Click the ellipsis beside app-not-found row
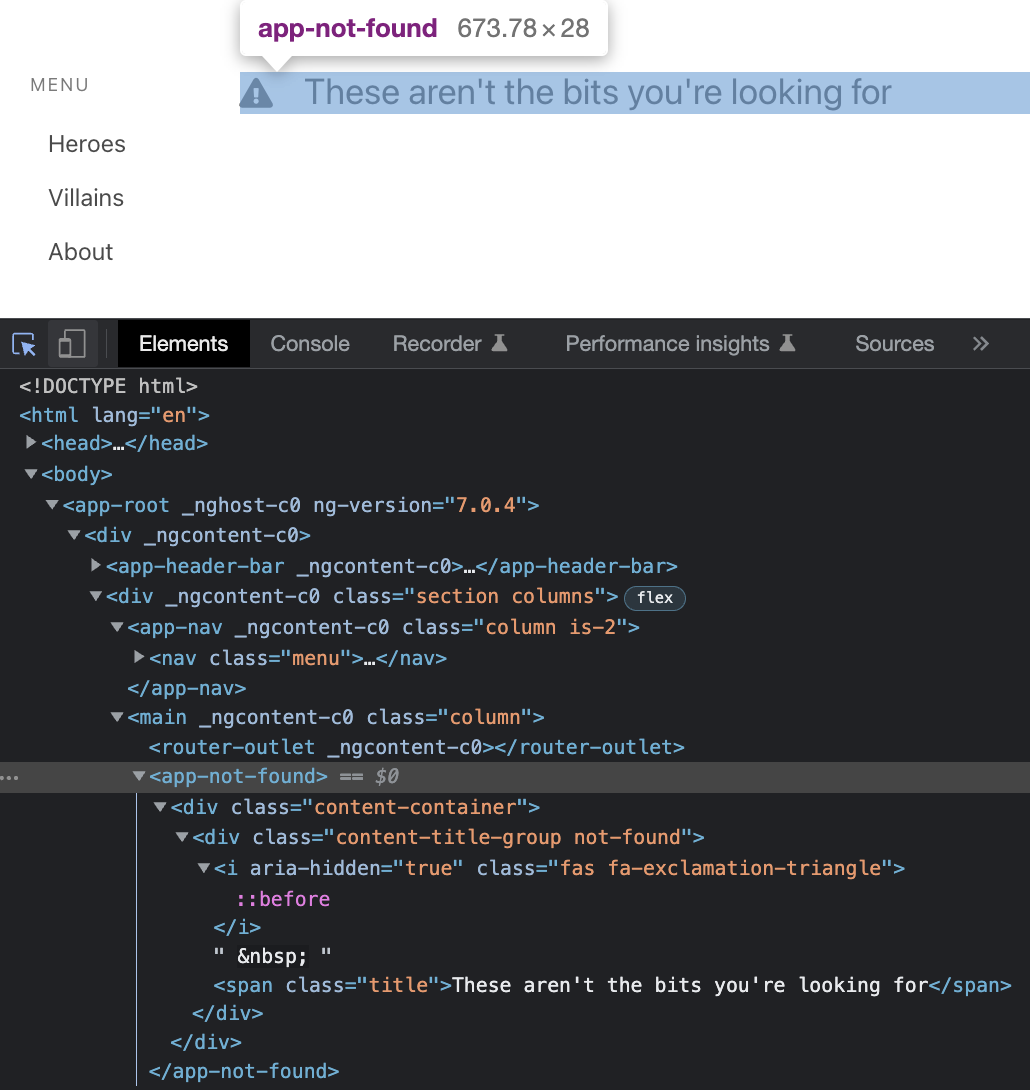The width and height of the screenshot is (1030, 1090). 10,777
